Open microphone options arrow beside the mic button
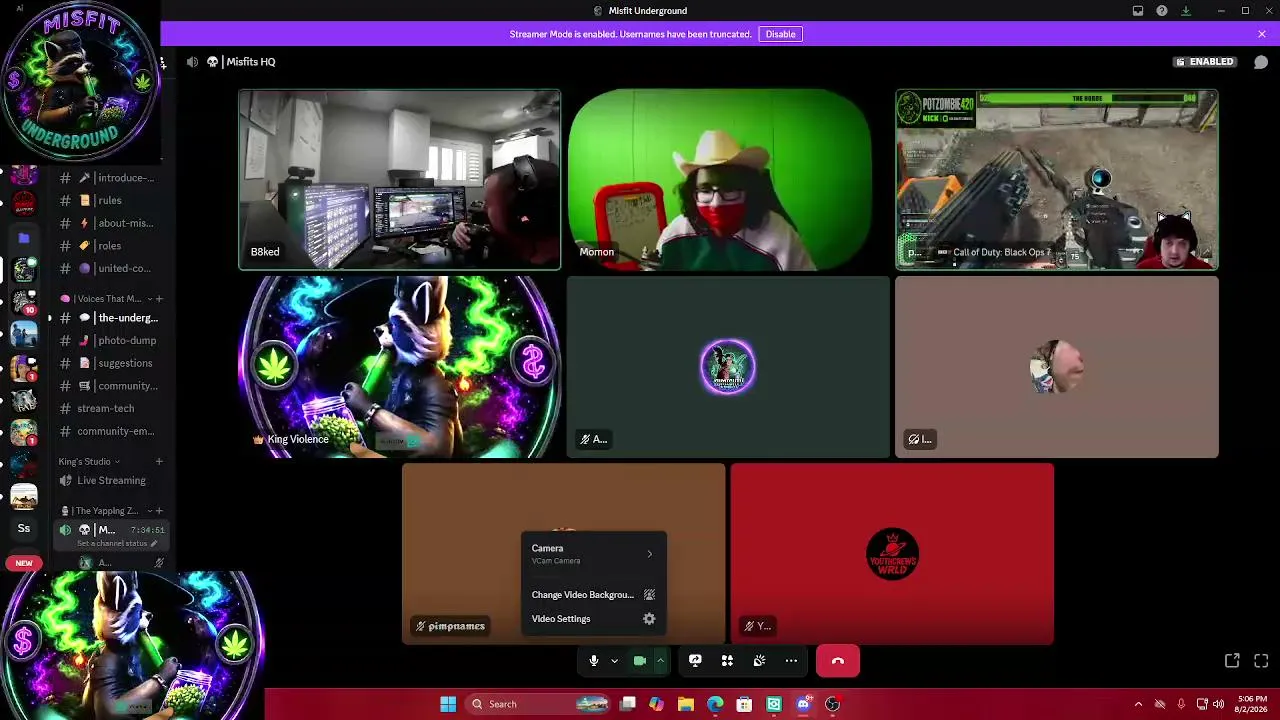The width and height of the screenshot is (1280, 720). 614,661
